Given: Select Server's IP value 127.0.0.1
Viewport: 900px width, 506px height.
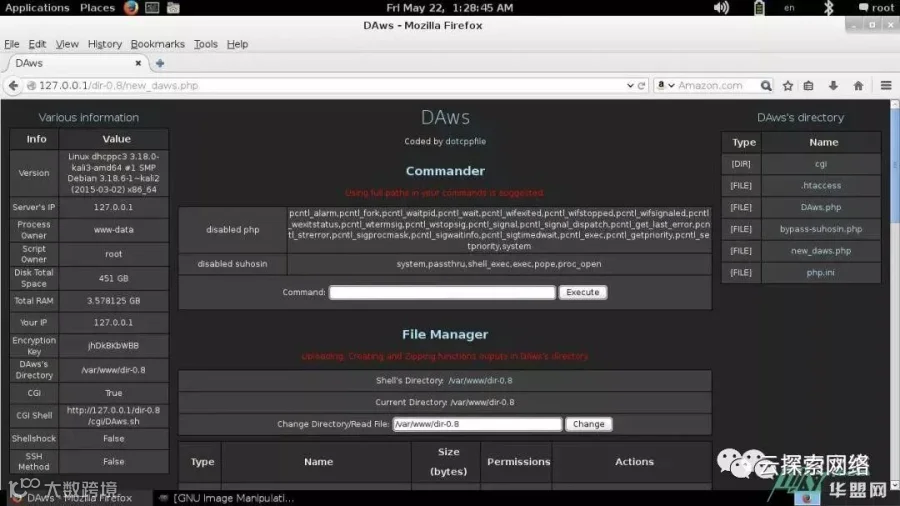Looking at the screenshot, I should pyautogui.click(x=114, y=207).
